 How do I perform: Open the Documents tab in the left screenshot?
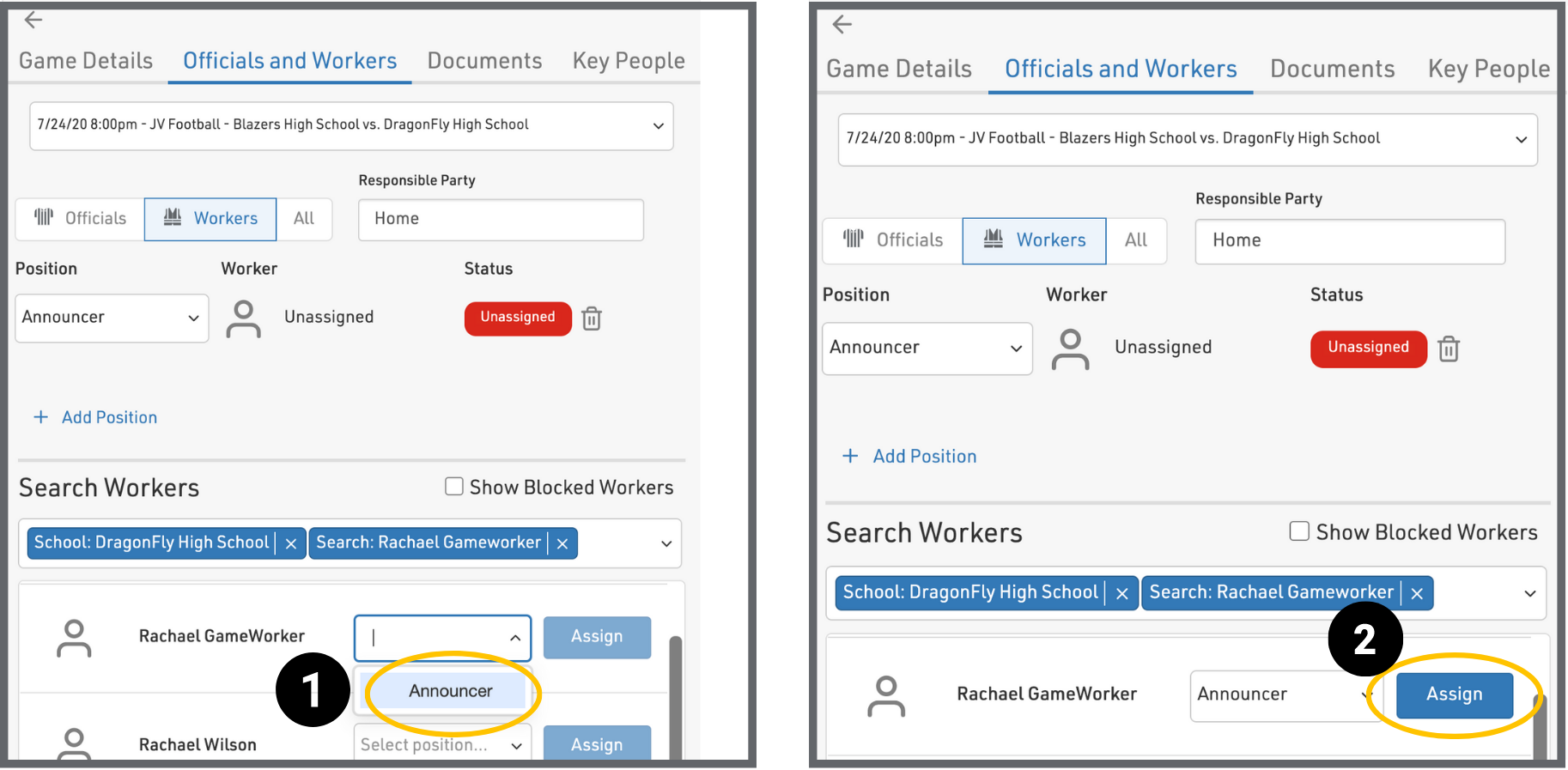pyautogui.click(x=484, y=61)
